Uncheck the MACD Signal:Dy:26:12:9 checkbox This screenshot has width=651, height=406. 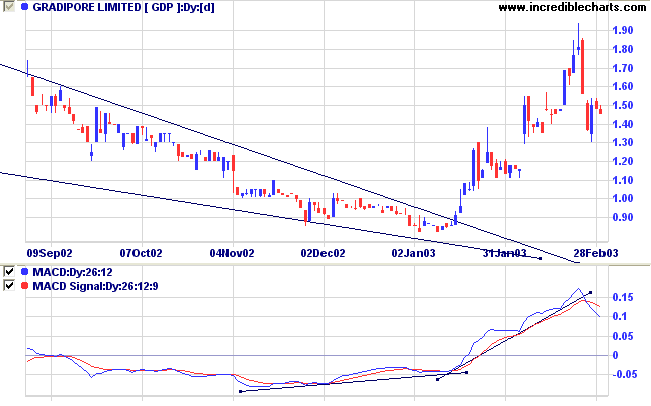click(9, 286)
